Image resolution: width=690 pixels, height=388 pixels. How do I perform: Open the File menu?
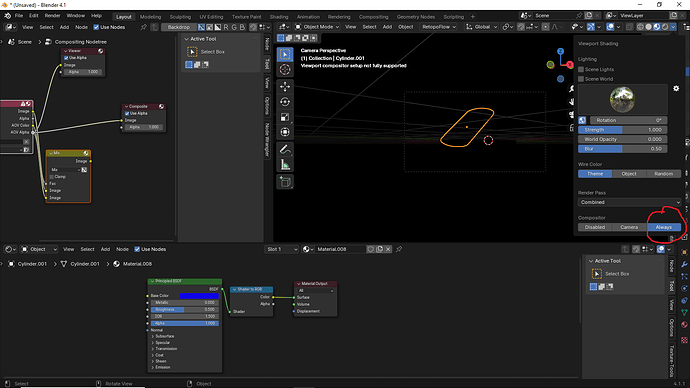(x=18, y=16)
